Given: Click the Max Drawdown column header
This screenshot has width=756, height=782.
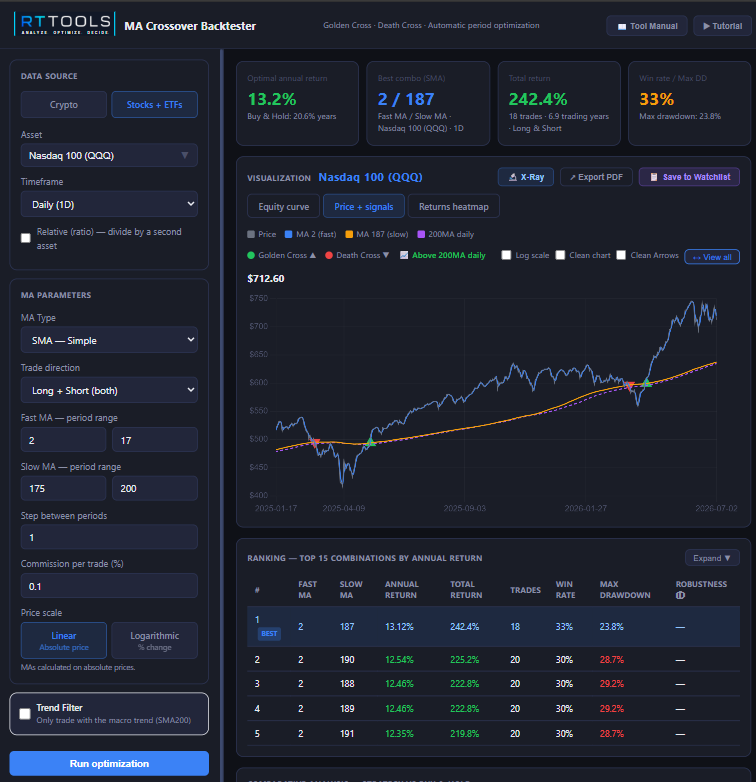Looking at the screenshot, I should (x=625, y=589).
